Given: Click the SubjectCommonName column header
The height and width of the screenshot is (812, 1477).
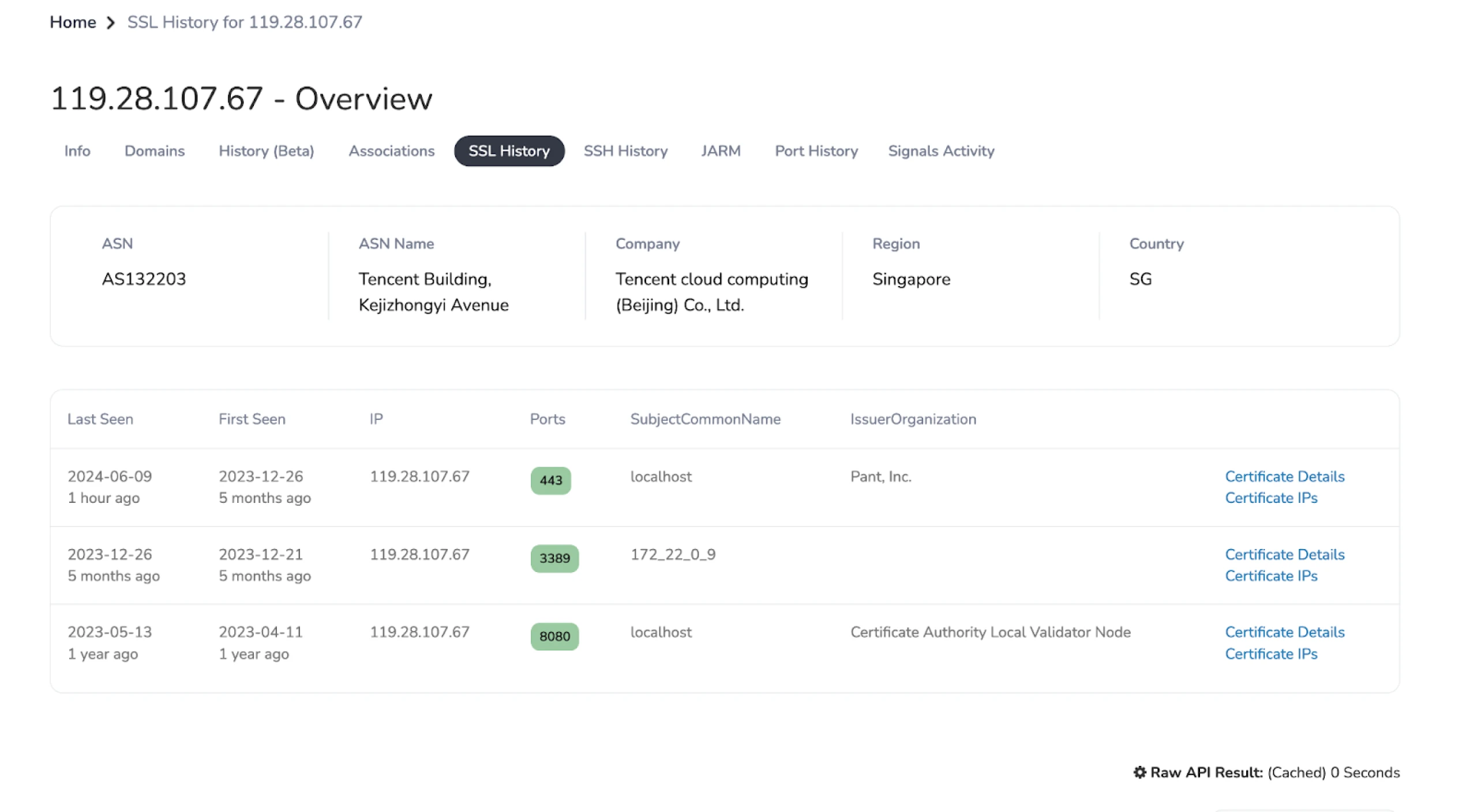Looking at the screenshot, I should pyautogui.click(x=705, y=419).
